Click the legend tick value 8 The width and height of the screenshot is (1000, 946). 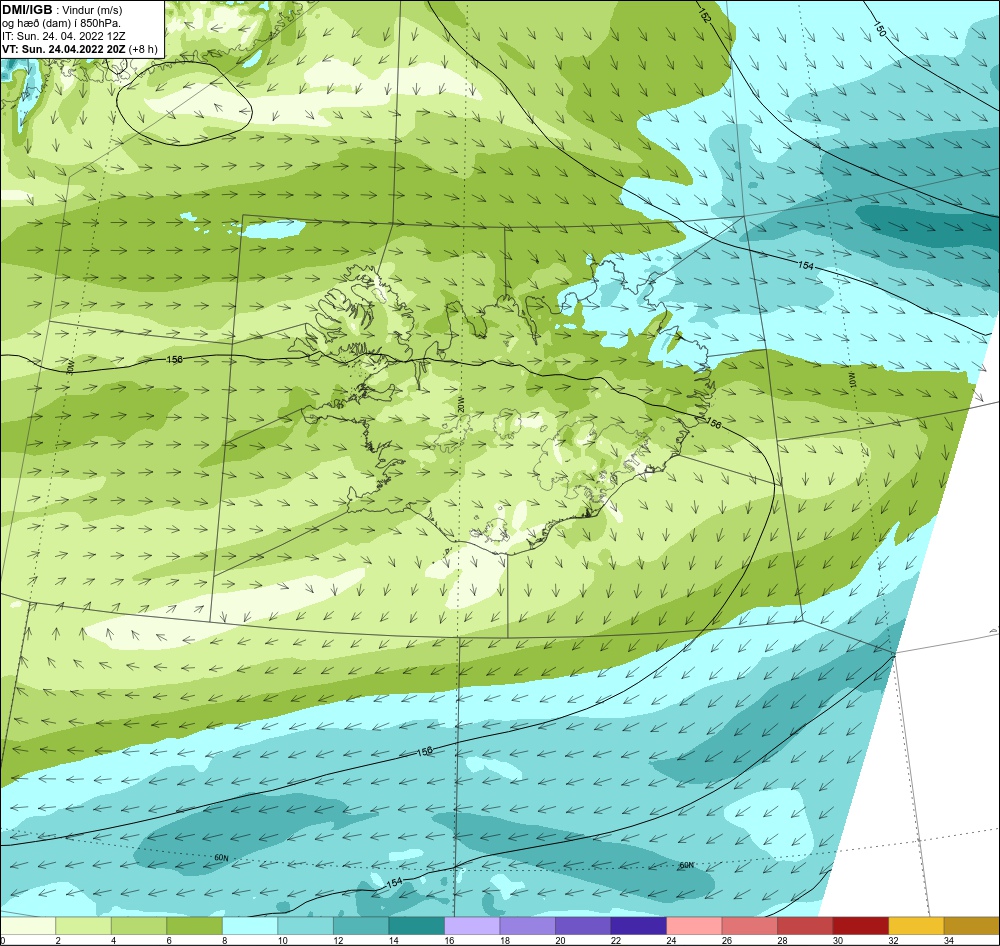tap(225, 940)
